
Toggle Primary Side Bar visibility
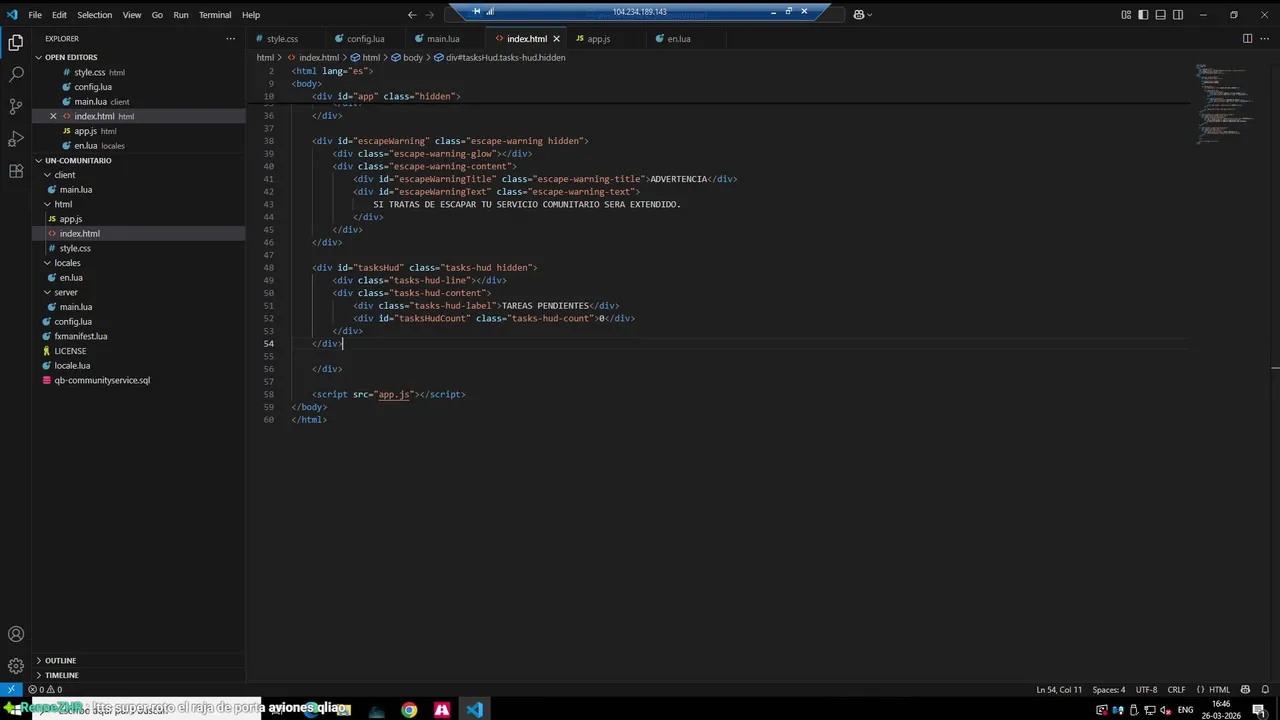1143,15
